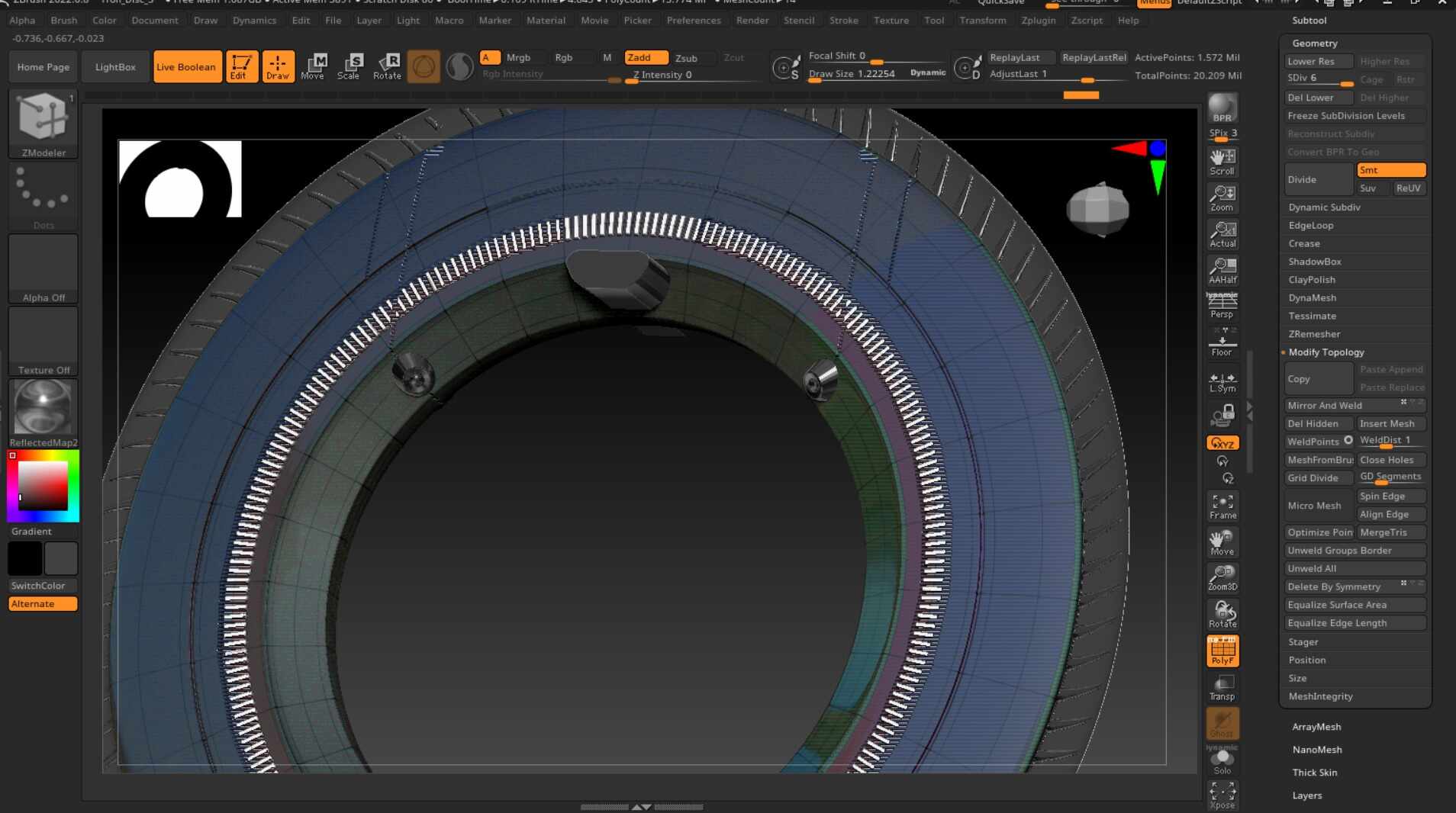
Task: Pick a color in the color picker
Action: point(43,486)
